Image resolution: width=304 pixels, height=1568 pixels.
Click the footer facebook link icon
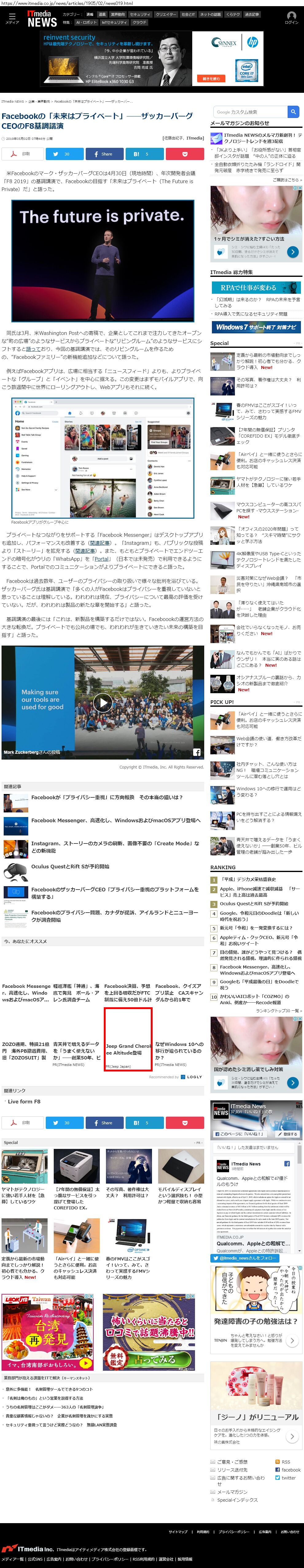[277, 1469]
